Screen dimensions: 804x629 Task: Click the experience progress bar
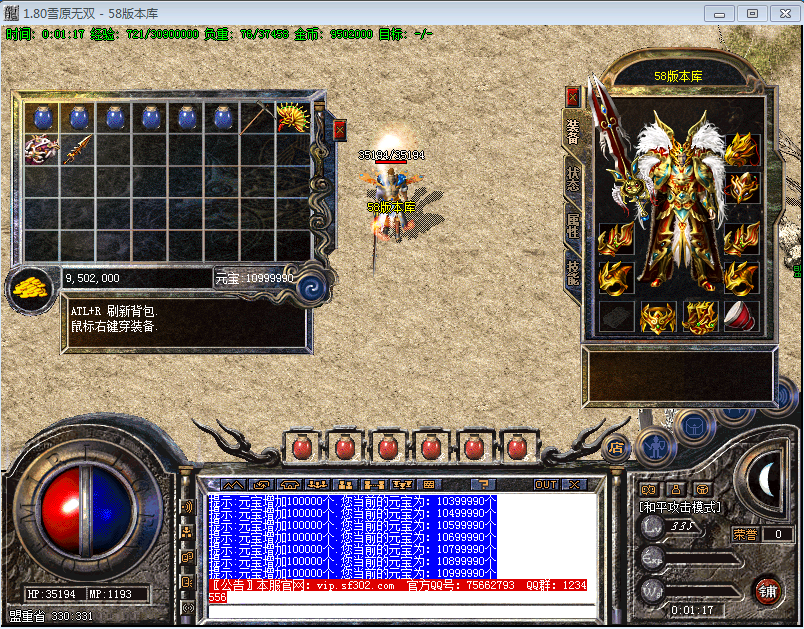point(705,560)
